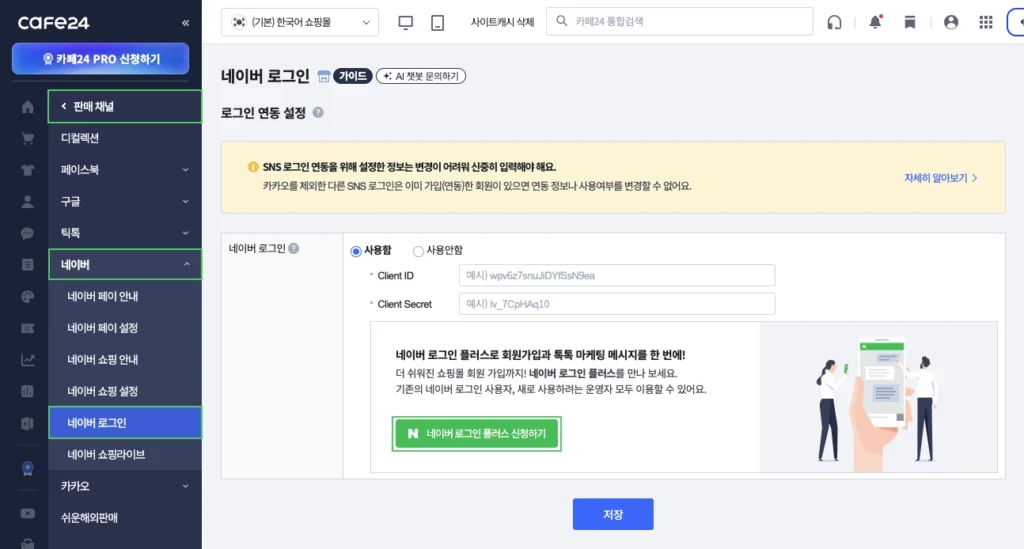Open the 디컬렉션 menu item
The height and width of the screenshot is (549, 1024).
pos(124,138)
